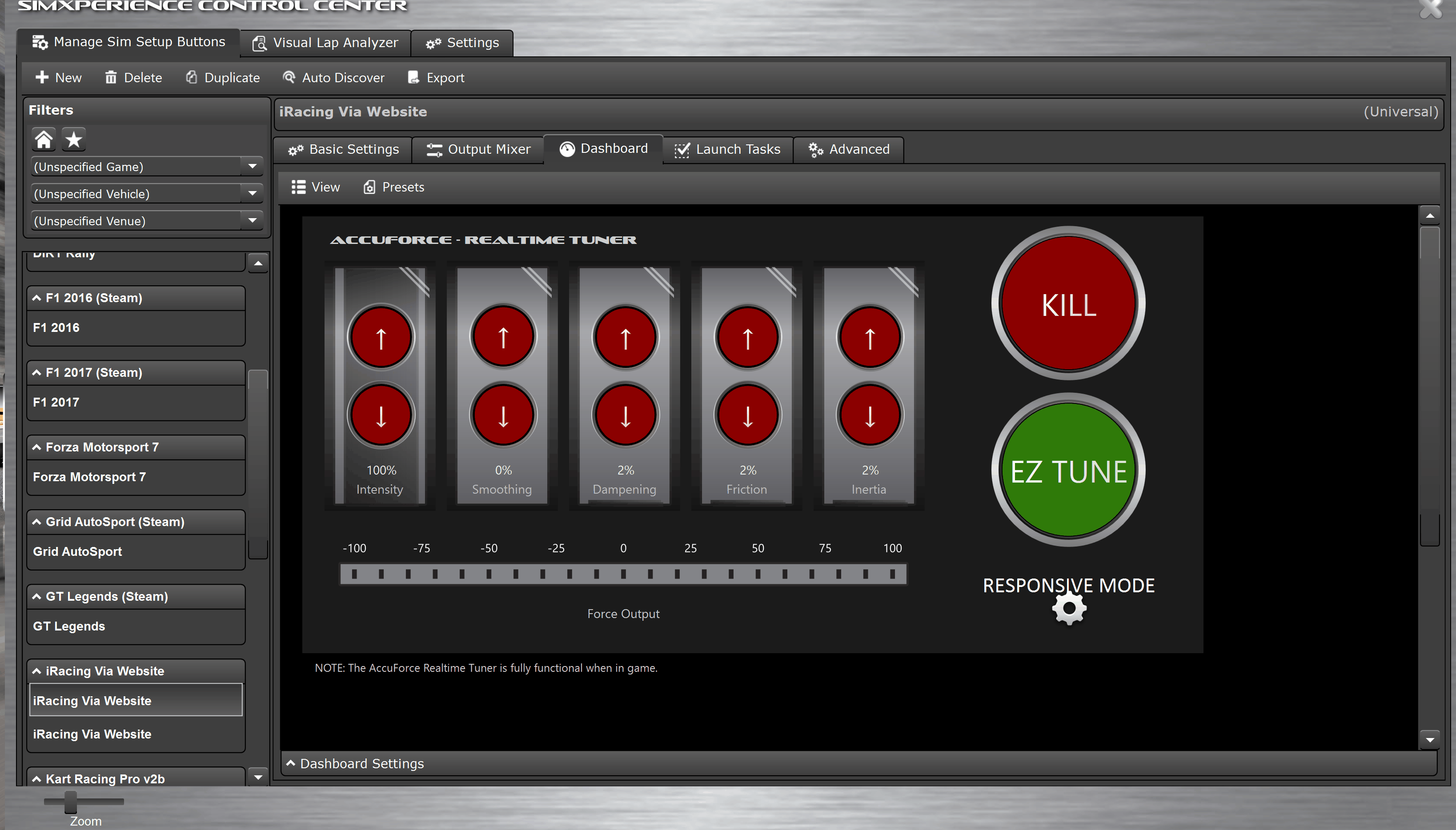This screenshot has height=830, width=1456.
Task: Open the Visual Lap Analyzer tab
Action: coord(325,43)
